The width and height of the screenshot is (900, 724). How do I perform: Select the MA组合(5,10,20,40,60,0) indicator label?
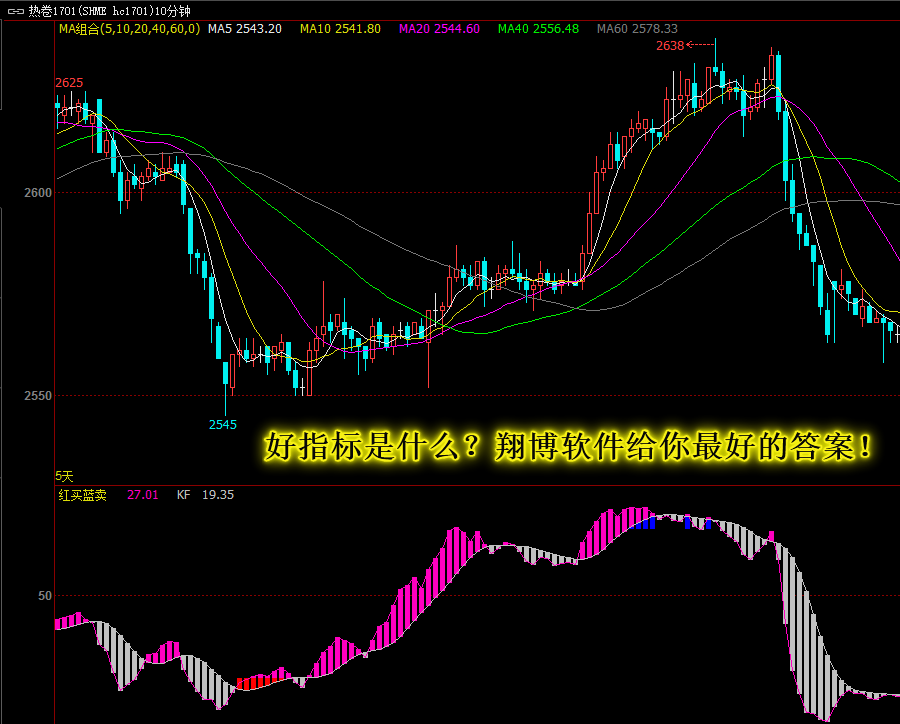point(129,29)
